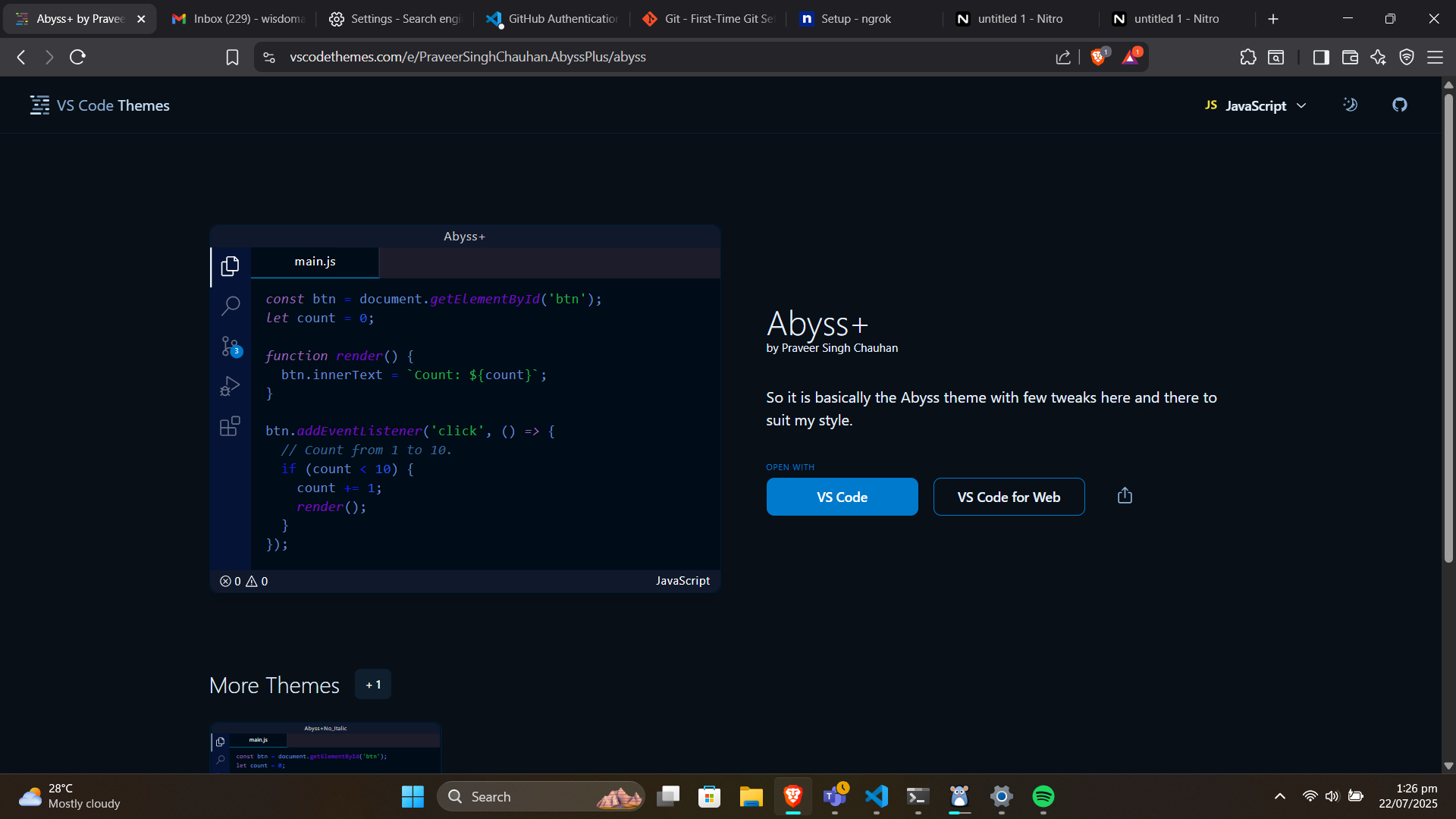The image size is (1456, 819).
Task: Click the VS Code for Web button
Action: (1009, 497)
